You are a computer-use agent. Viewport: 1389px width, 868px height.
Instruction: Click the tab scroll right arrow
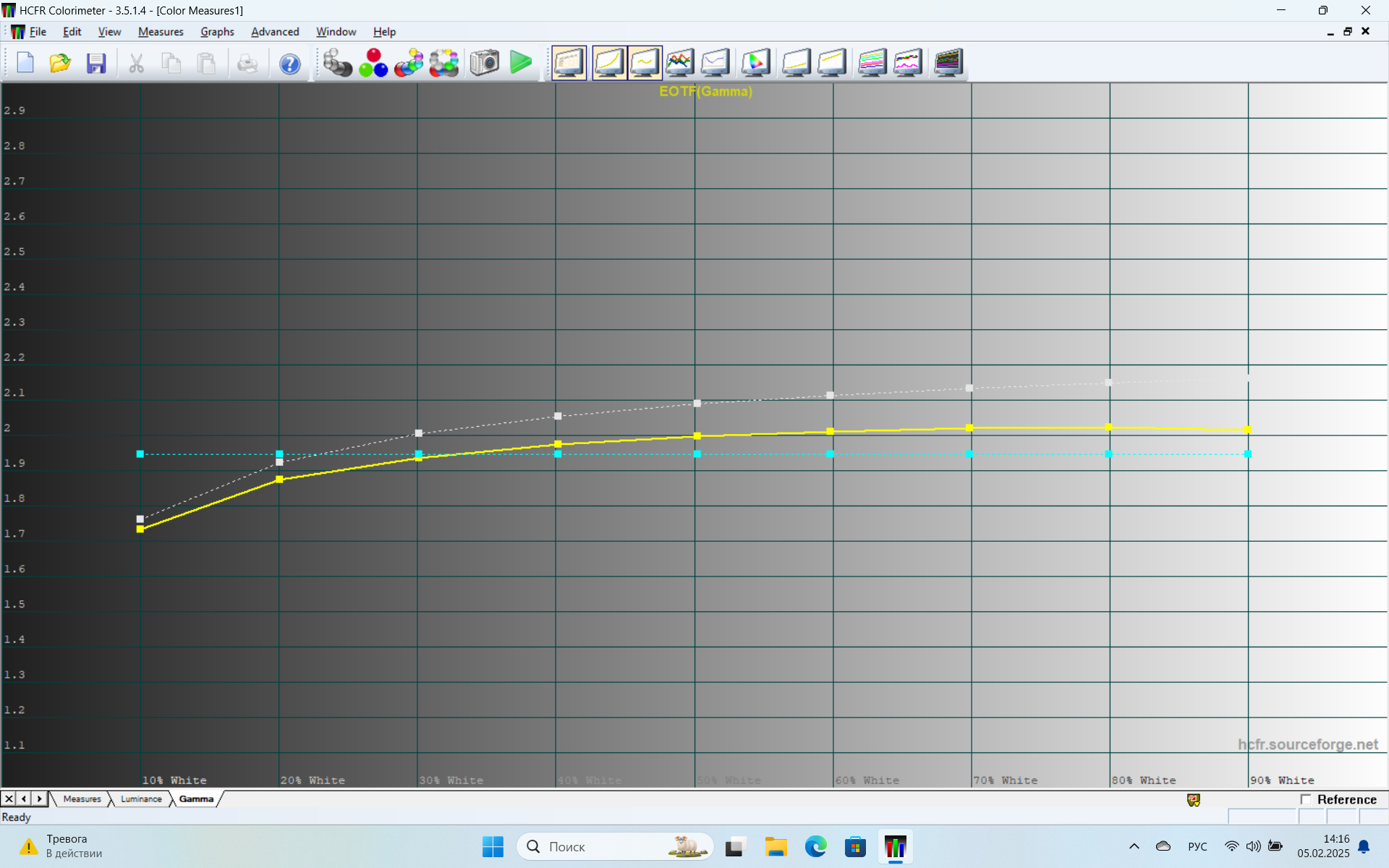tap(40, 799)
